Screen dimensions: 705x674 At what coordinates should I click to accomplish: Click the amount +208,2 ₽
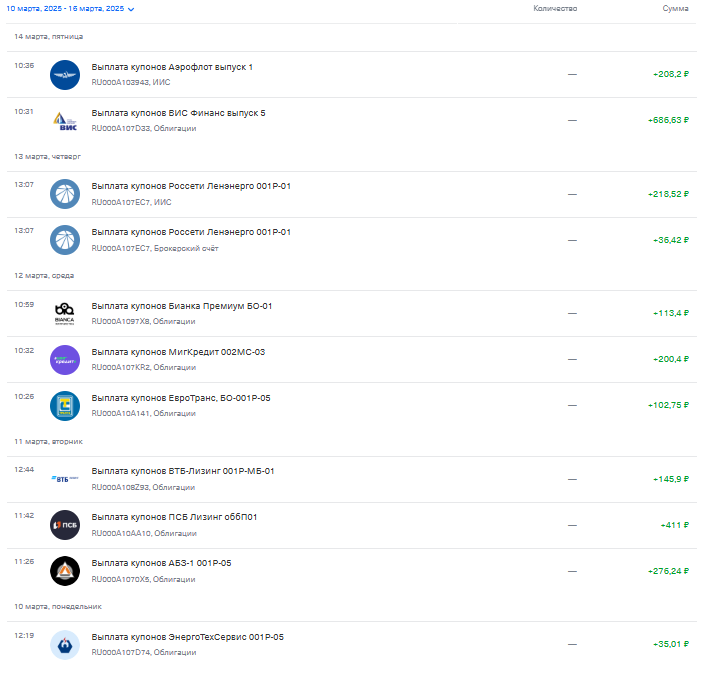pyautogui.click(x=671, y=74)
